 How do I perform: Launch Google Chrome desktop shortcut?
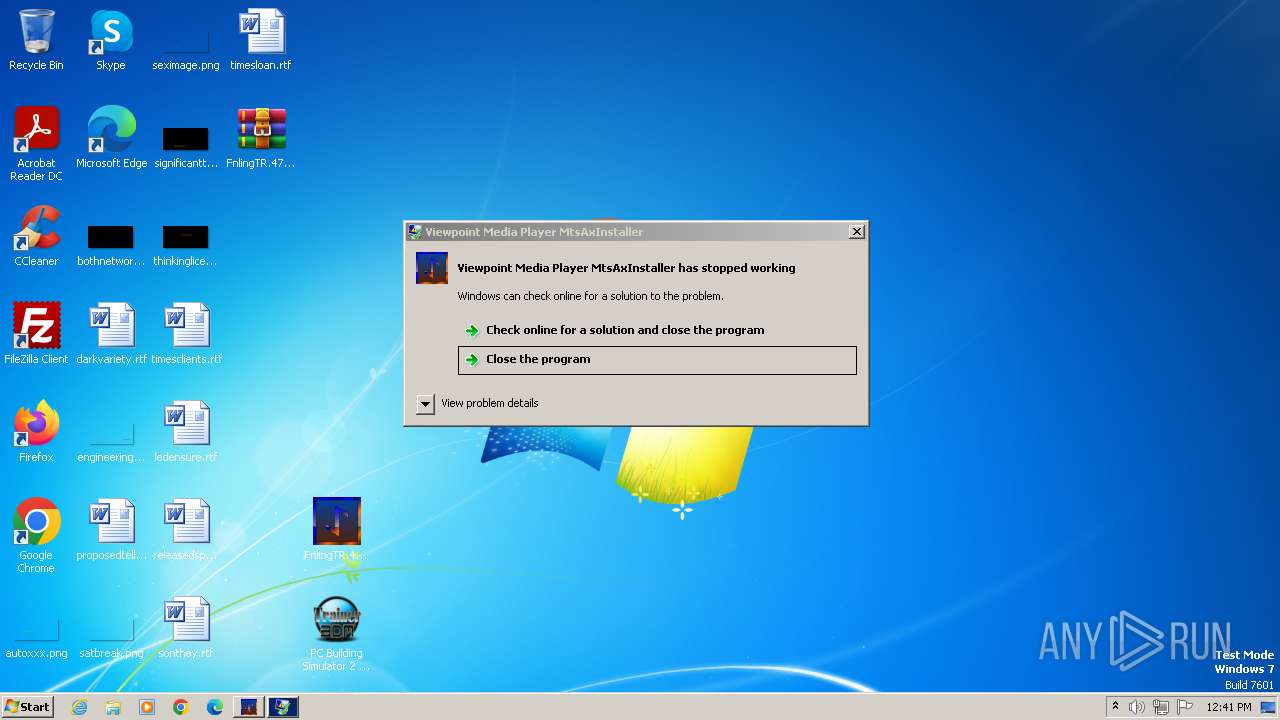[x=36, y=536]
